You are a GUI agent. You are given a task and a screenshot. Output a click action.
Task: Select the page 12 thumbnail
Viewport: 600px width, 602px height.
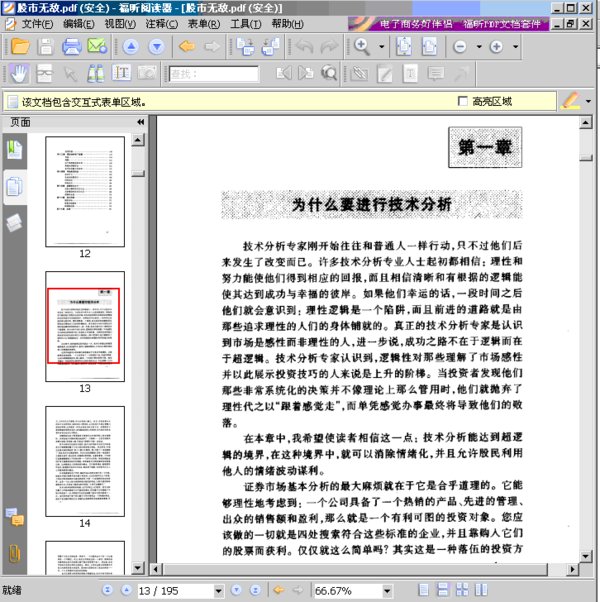tap(85, 192)
